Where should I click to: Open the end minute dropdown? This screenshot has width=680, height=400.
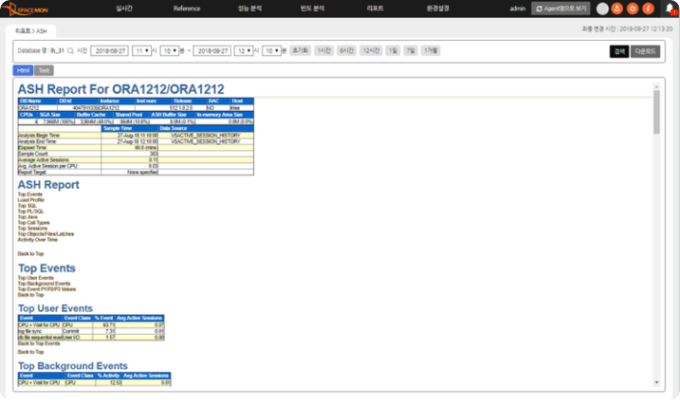(271, 51)
